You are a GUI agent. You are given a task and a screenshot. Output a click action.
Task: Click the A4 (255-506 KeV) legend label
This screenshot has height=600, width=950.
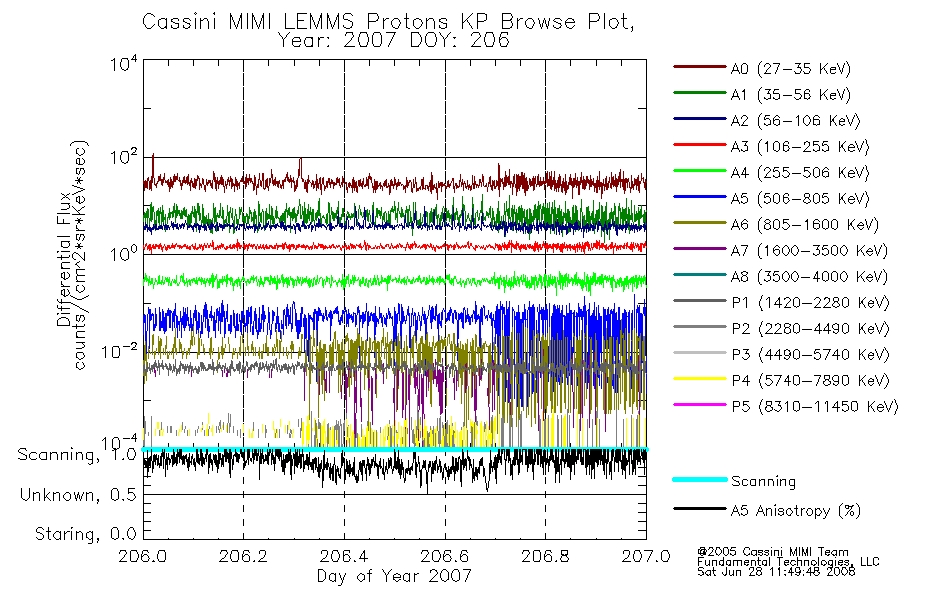[800, 173]
